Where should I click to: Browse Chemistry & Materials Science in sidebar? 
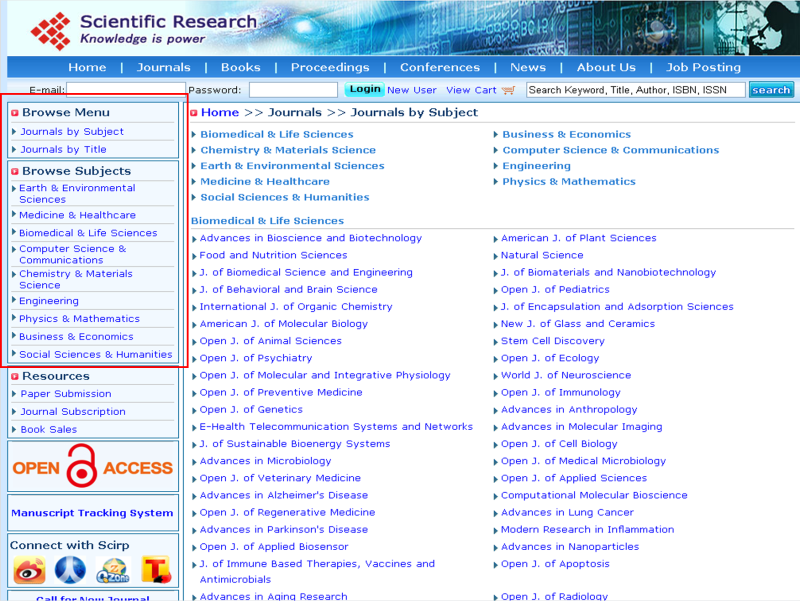pos(76,279)
